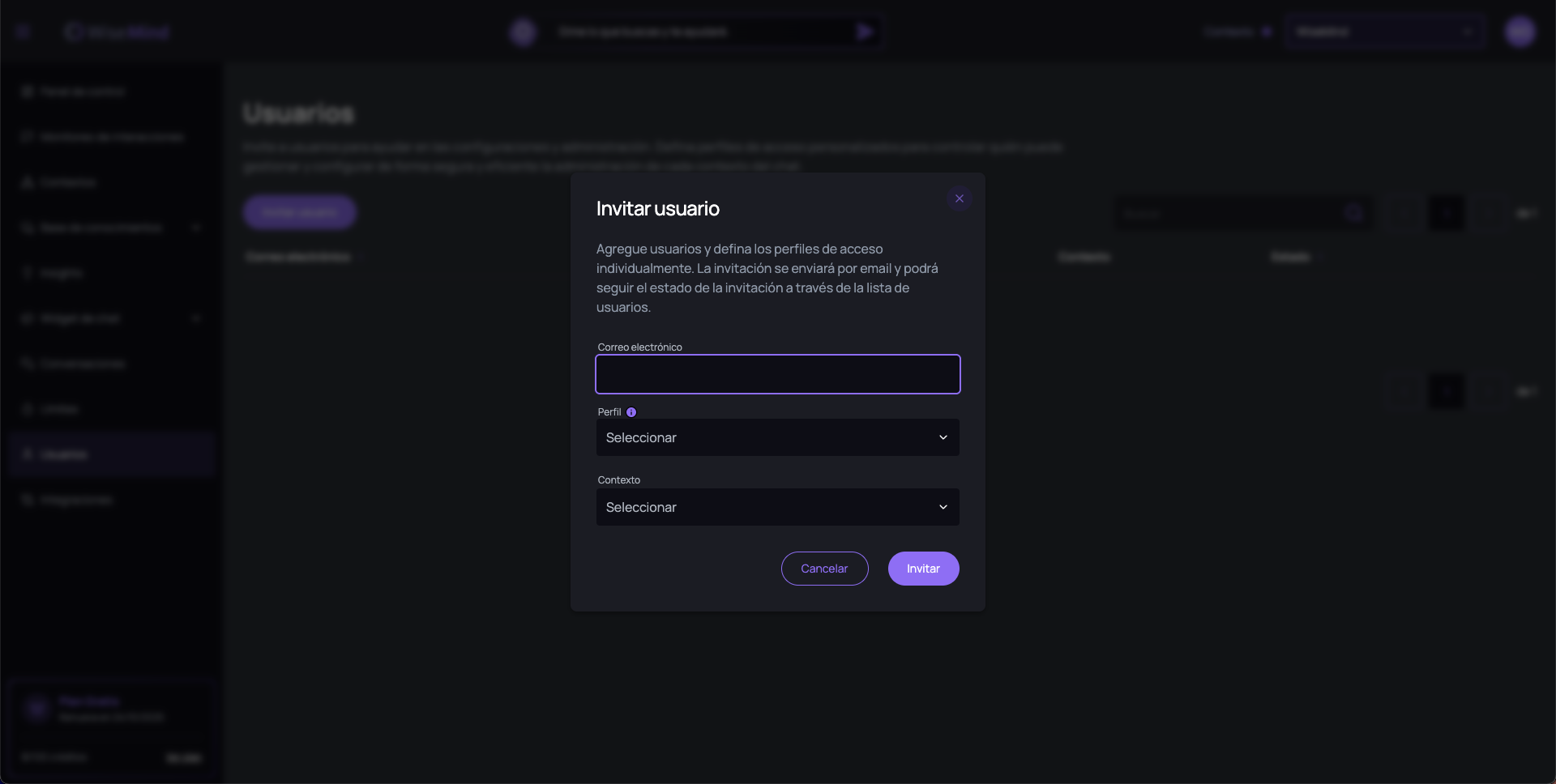Click the search magnifier icon

[x=1353, y=213]
